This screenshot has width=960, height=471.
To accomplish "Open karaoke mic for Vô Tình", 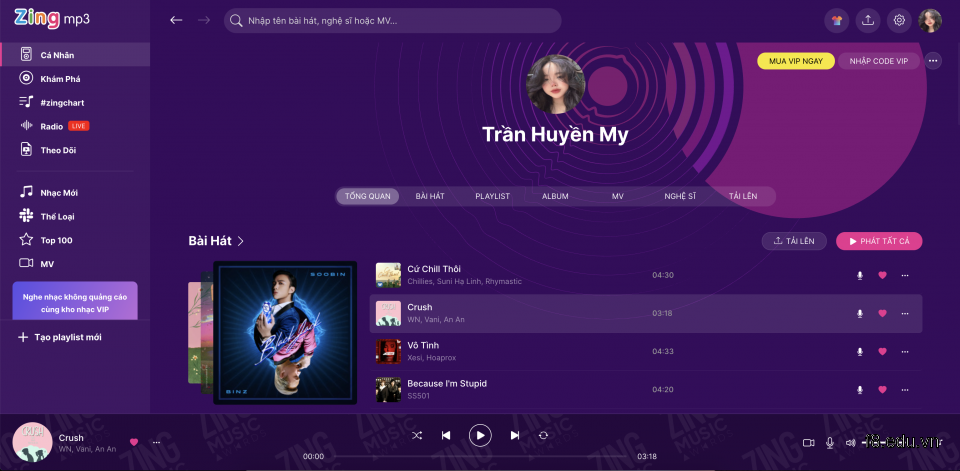I will (860, 352).
